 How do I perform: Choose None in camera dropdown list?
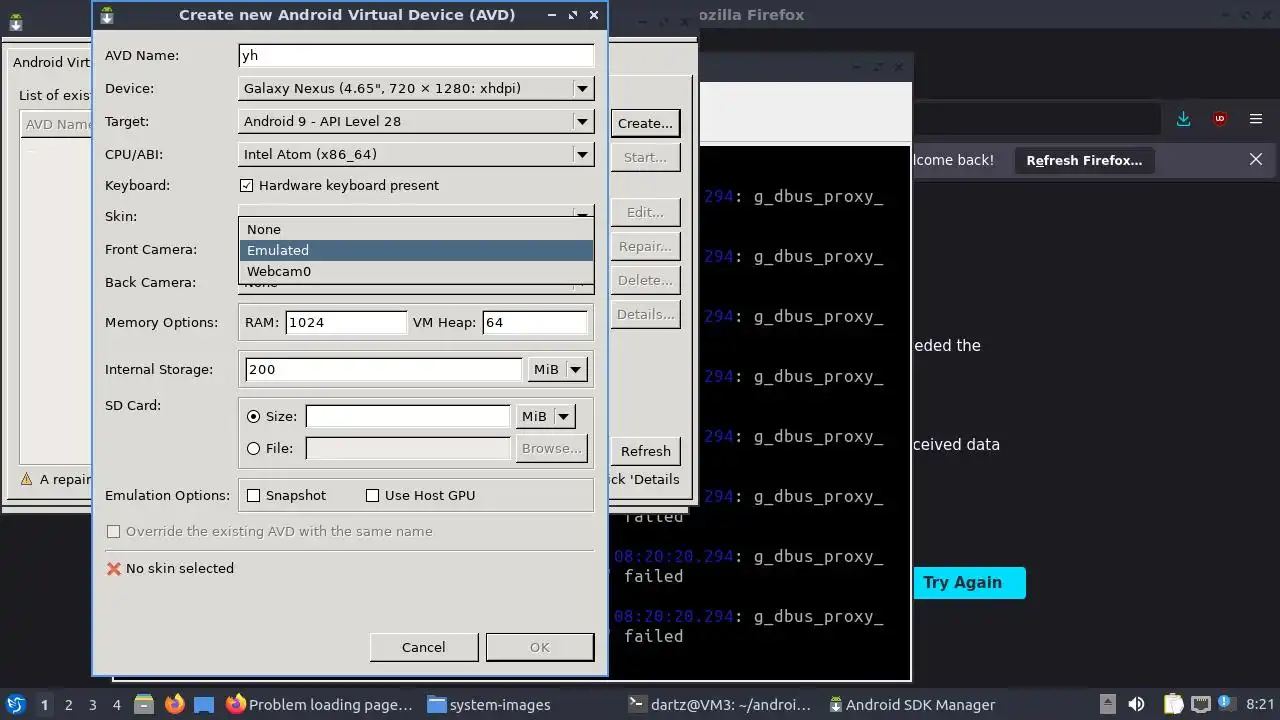(x=416, y=229)
